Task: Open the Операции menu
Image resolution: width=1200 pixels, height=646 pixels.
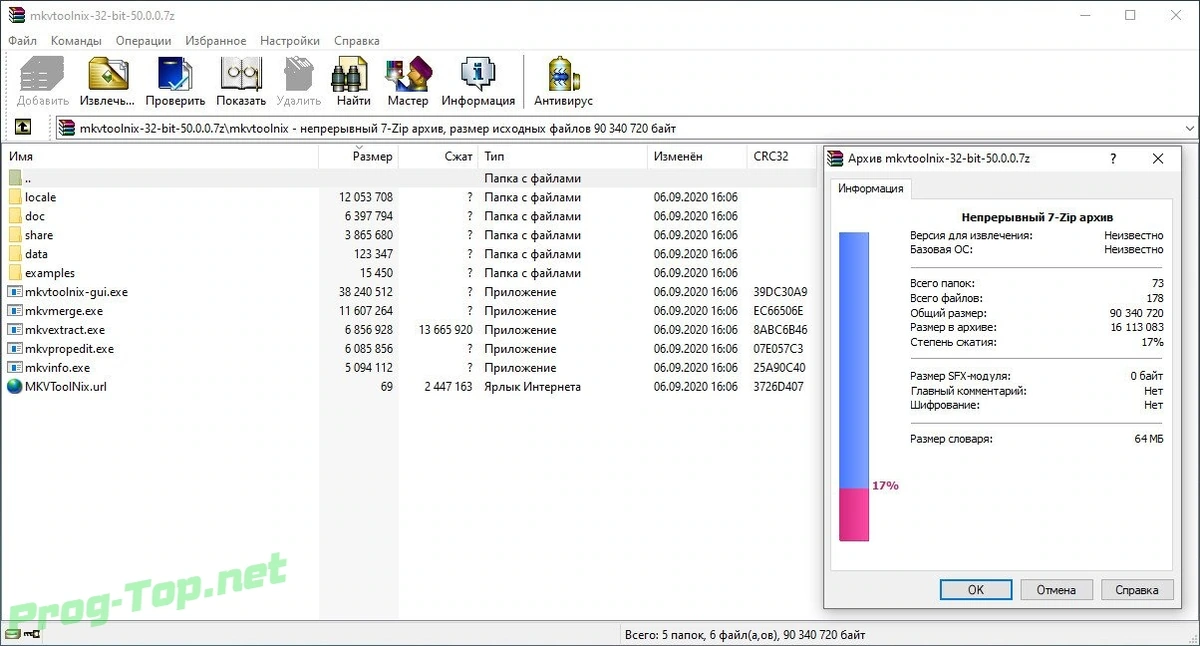Action: [143, 41]
